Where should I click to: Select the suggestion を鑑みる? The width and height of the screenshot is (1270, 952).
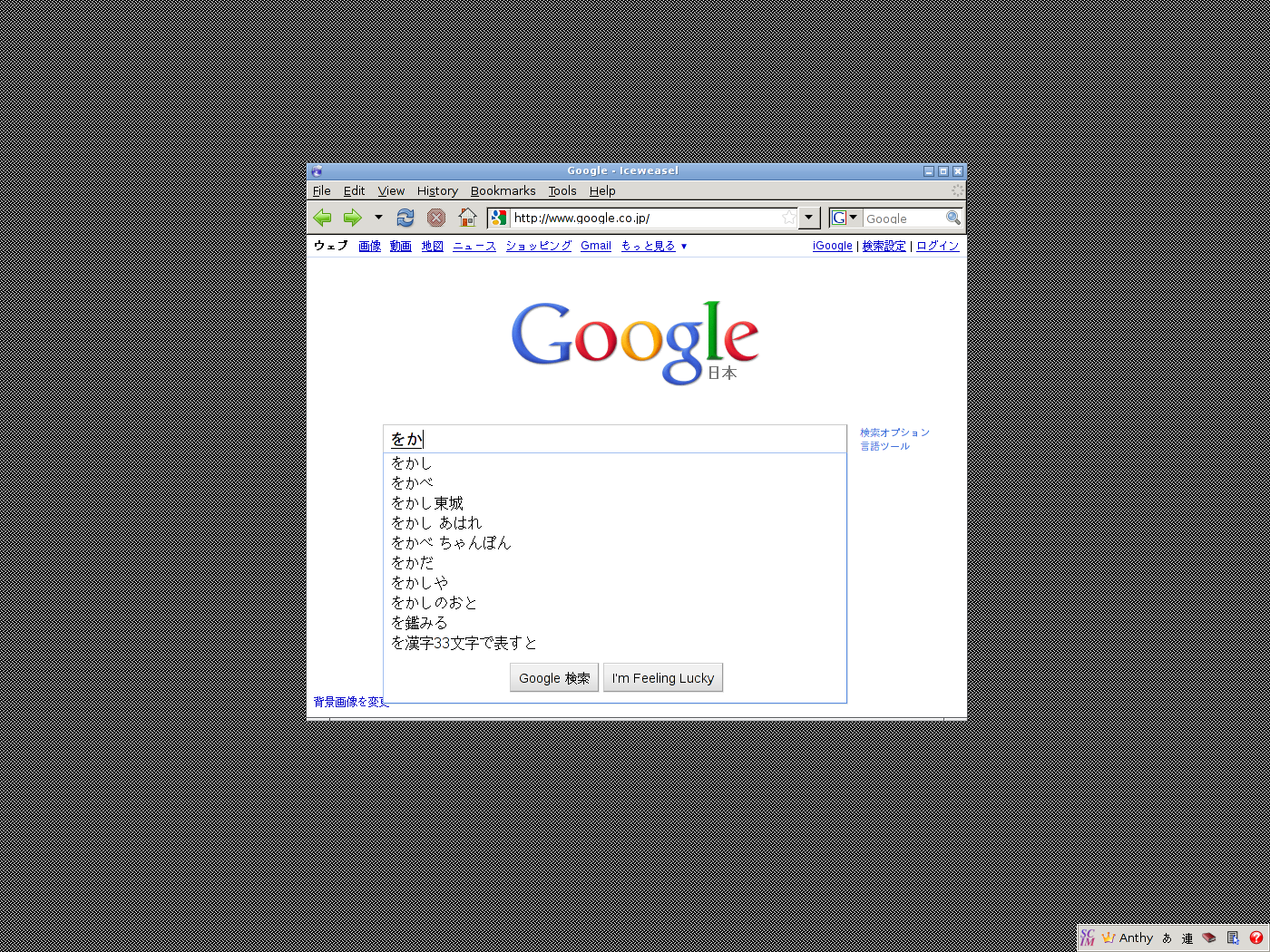(615, 623)
